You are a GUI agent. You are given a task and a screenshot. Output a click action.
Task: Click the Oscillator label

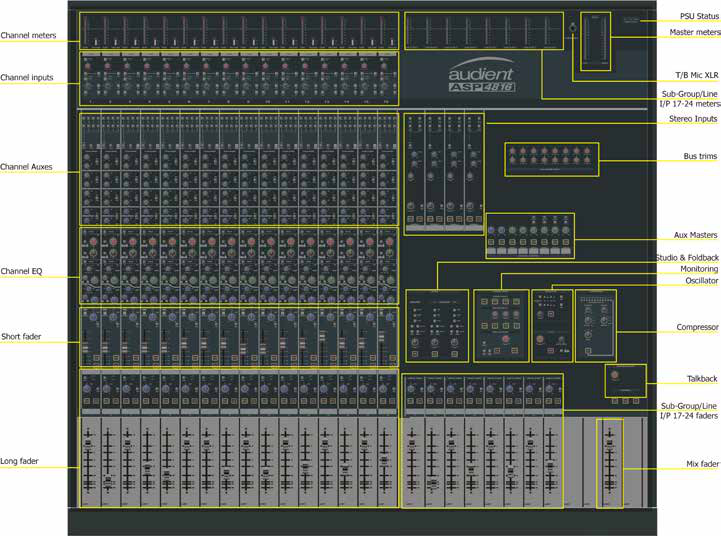[702, 280]
